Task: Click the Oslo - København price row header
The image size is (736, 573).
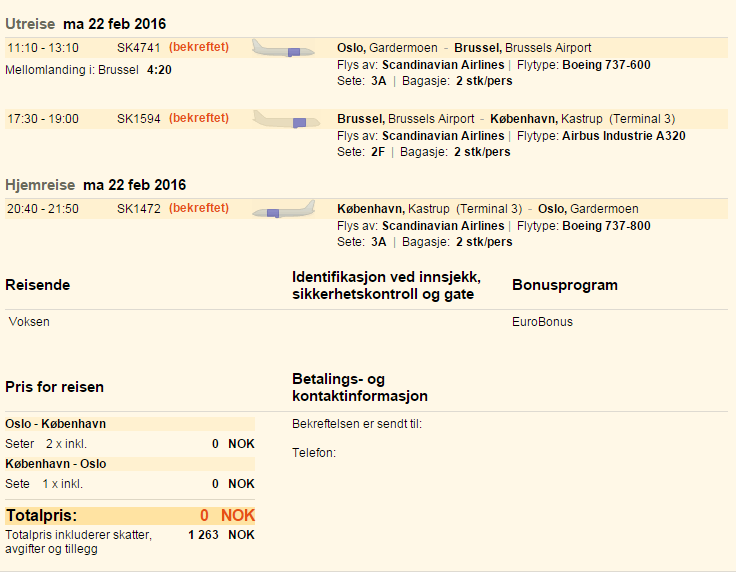Action: point(56,424)
